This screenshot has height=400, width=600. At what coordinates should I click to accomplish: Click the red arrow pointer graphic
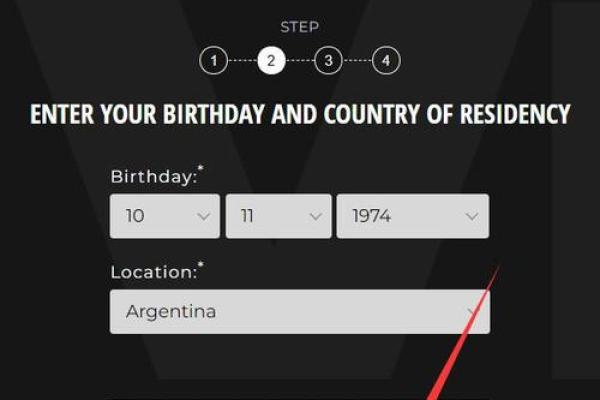[x=464, y=333]
